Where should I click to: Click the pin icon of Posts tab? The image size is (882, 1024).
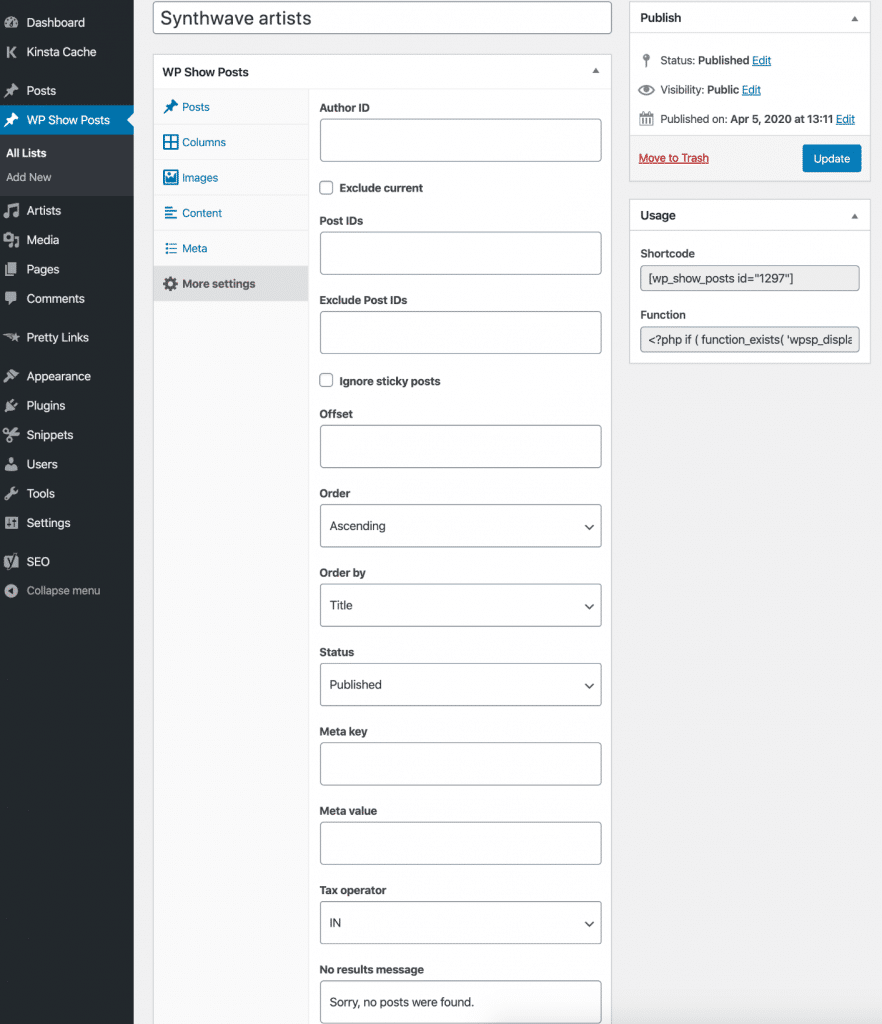[170, 106]
